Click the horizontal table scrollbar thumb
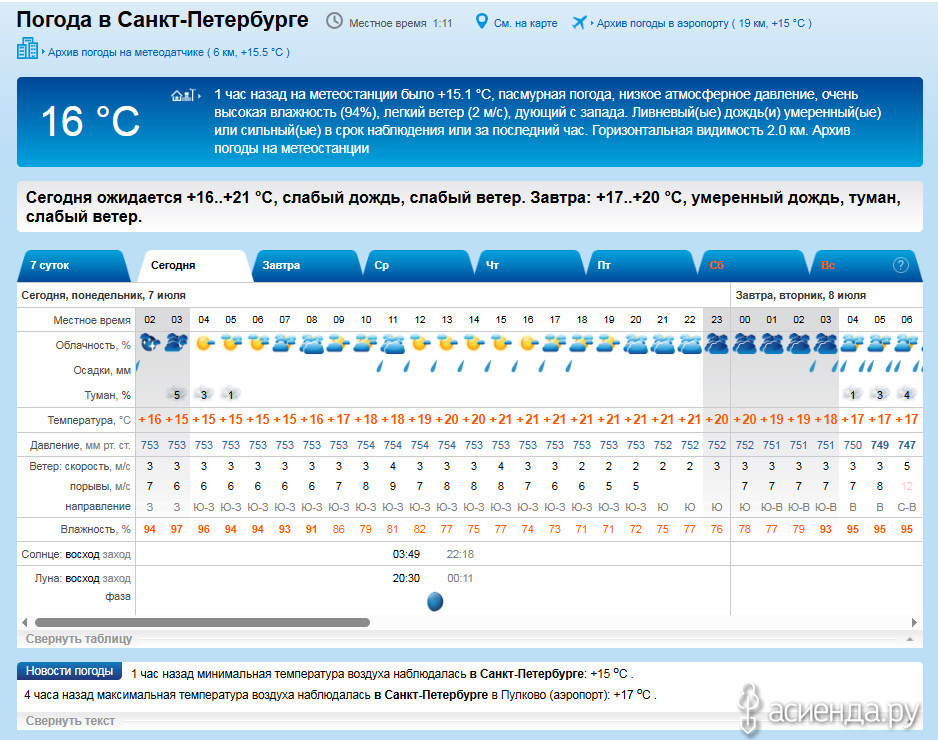This screenshot has height=740, width=938. click(202, 622)
